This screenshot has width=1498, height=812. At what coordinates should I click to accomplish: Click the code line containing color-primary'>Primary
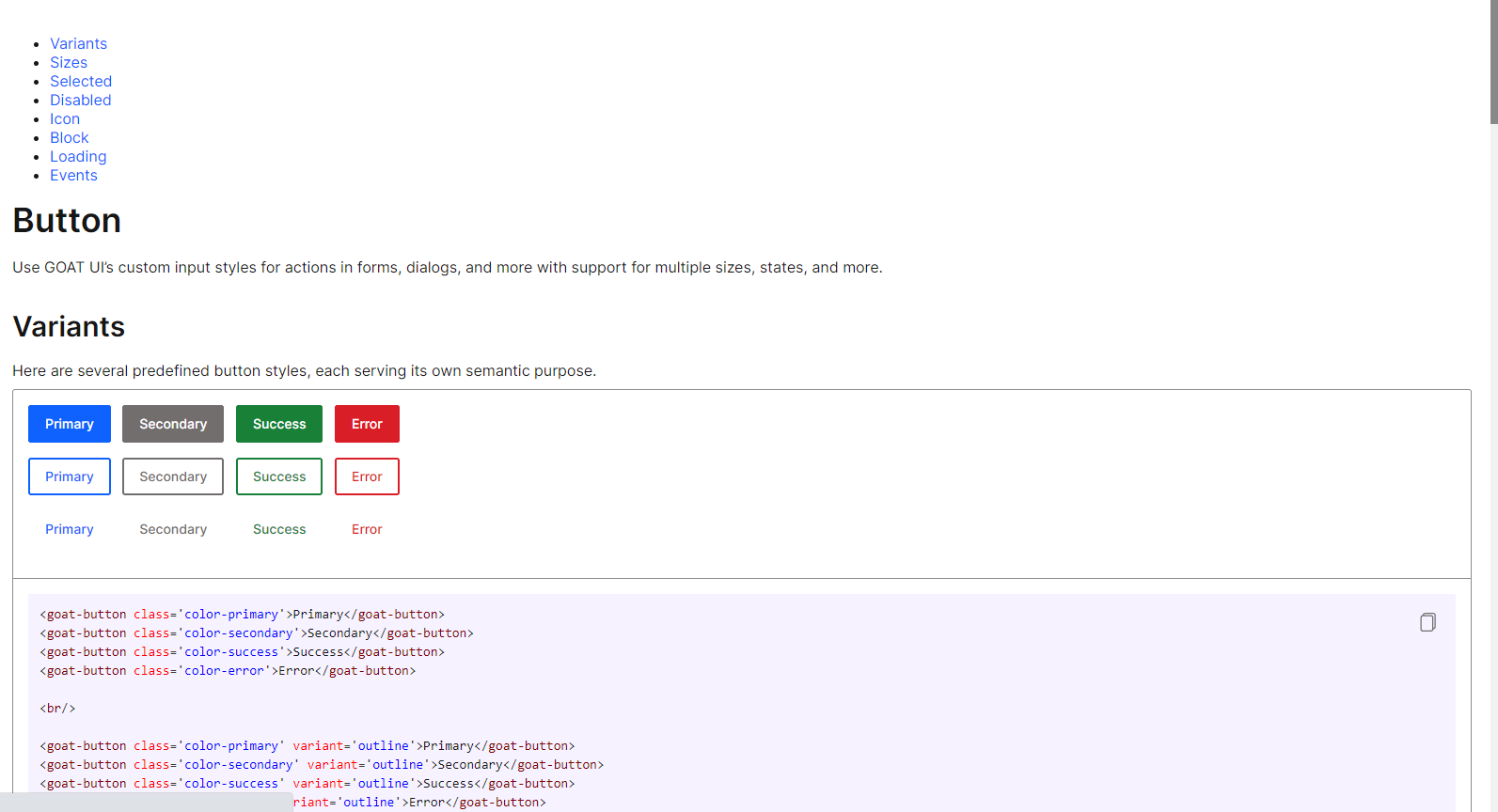coord(242,615)
